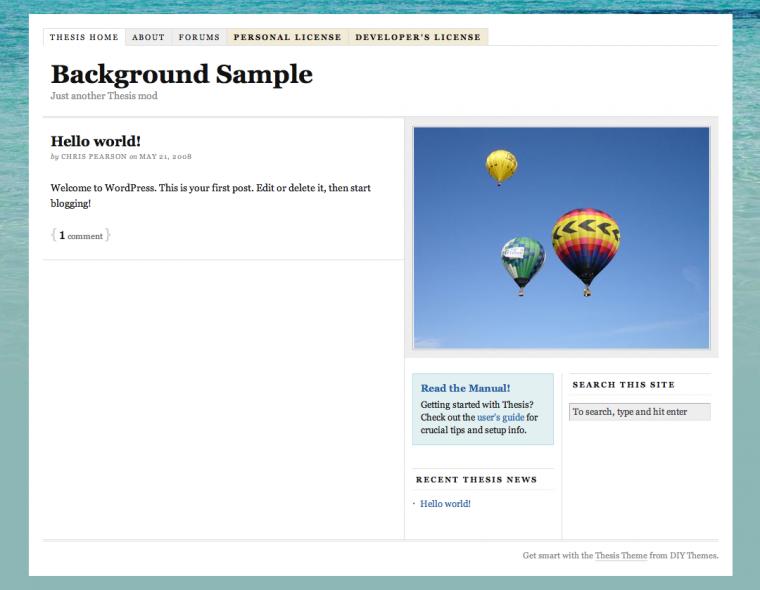760x590 pixels.
Task: Click the yellow hot air balloon
Action: [501, 166]
